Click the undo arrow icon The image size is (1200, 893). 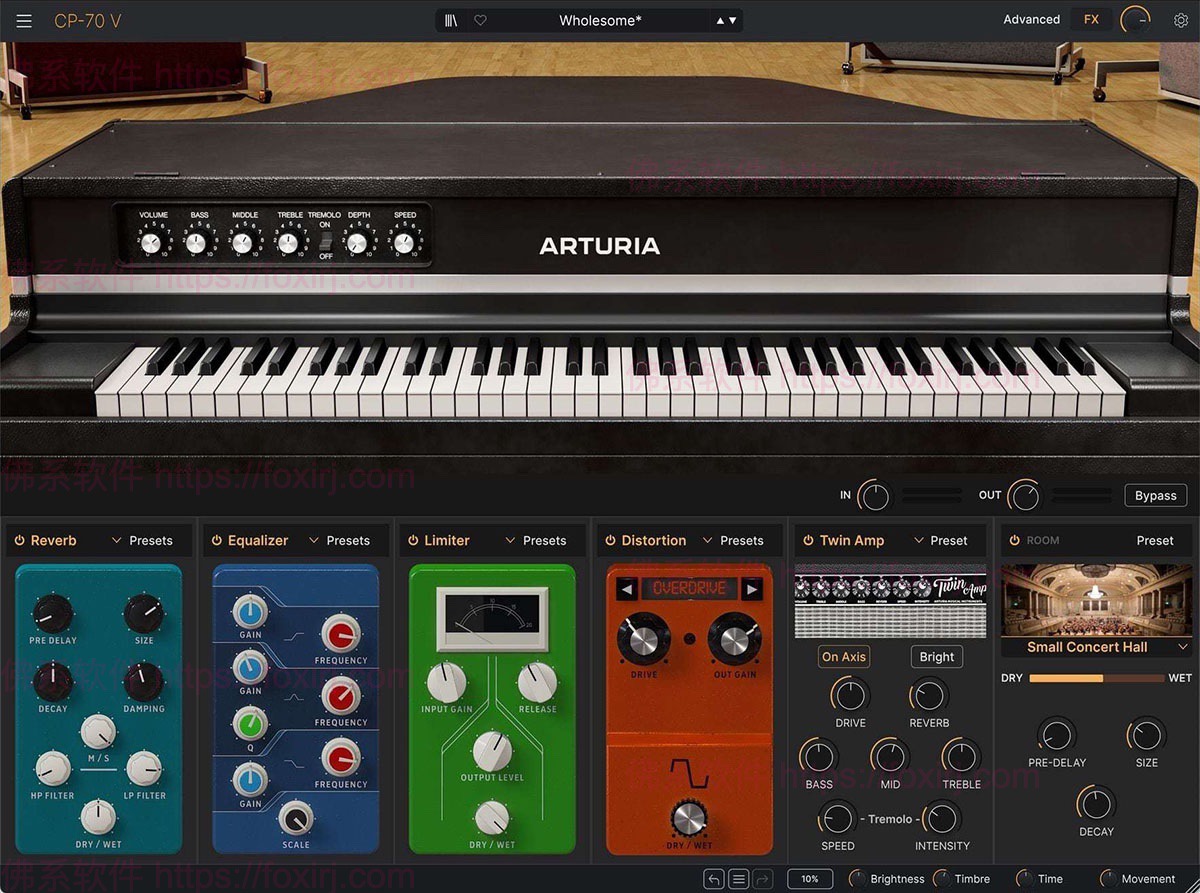coord(714,878)
